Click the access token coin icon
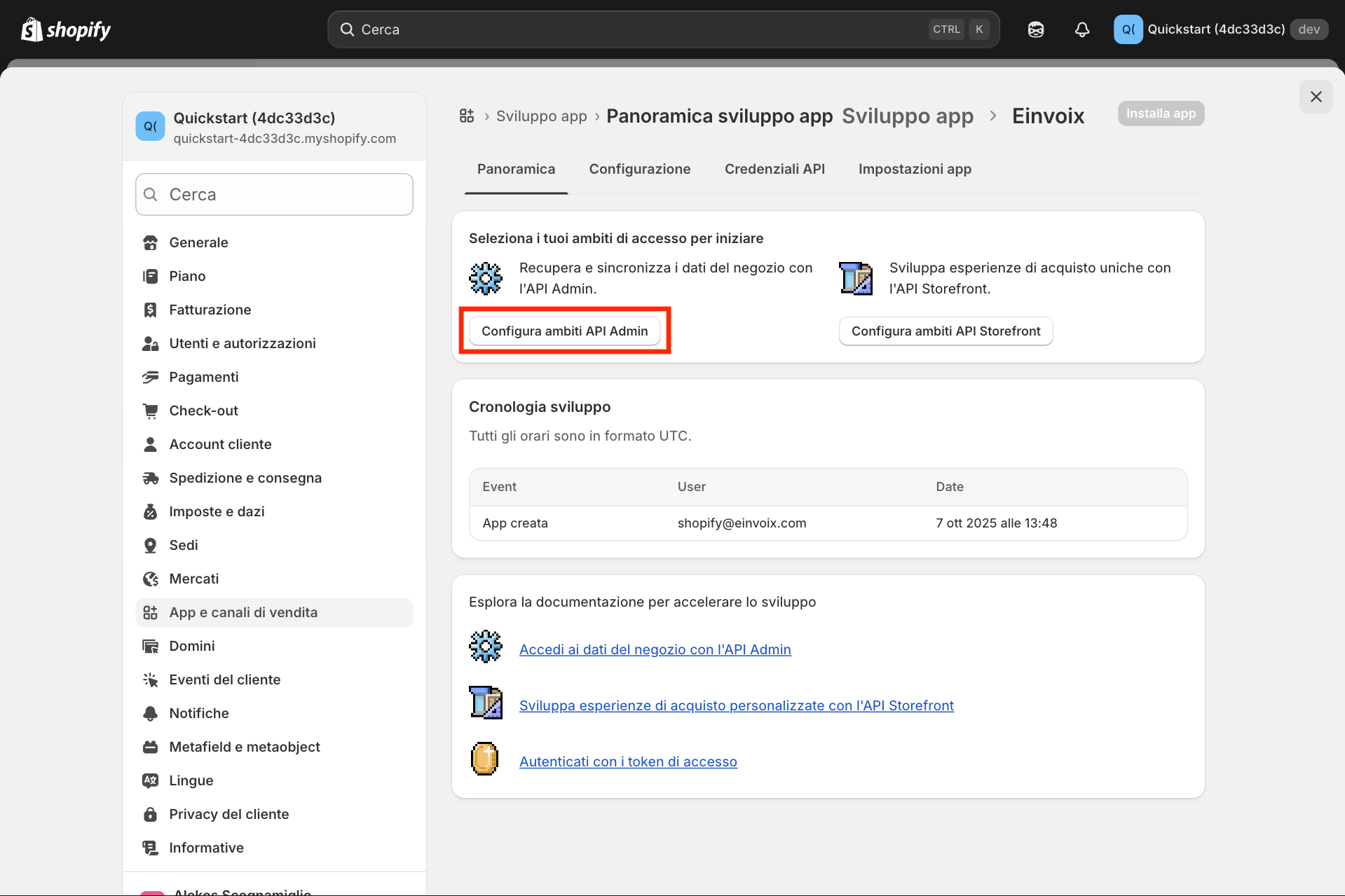This screenshot has height=896, width=1345. [x=484, y=759]
